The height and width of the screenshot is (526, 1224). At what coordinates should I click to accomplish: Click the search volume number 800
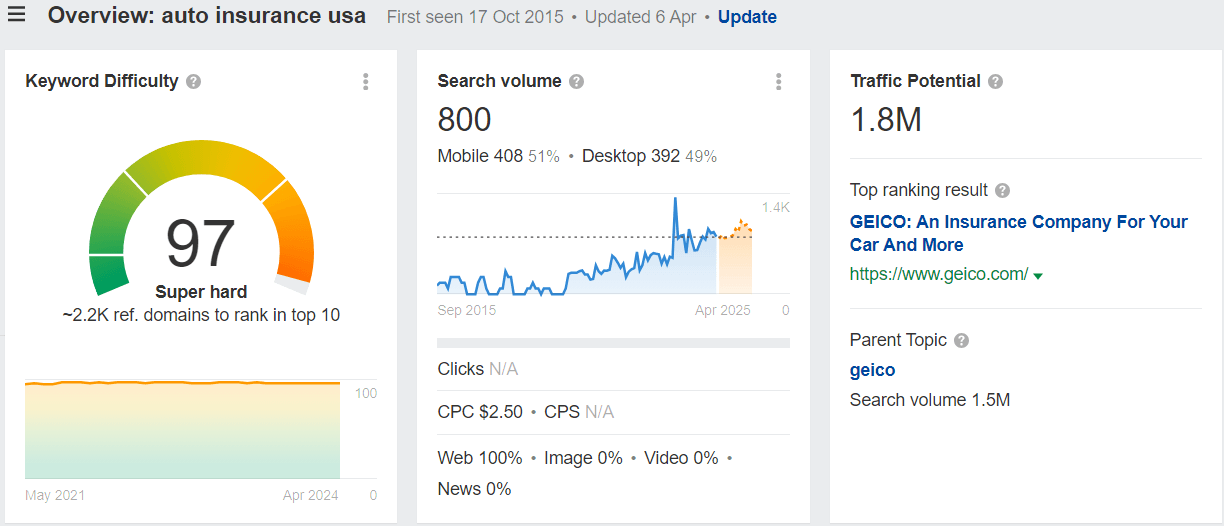click(x=464, y=120)
